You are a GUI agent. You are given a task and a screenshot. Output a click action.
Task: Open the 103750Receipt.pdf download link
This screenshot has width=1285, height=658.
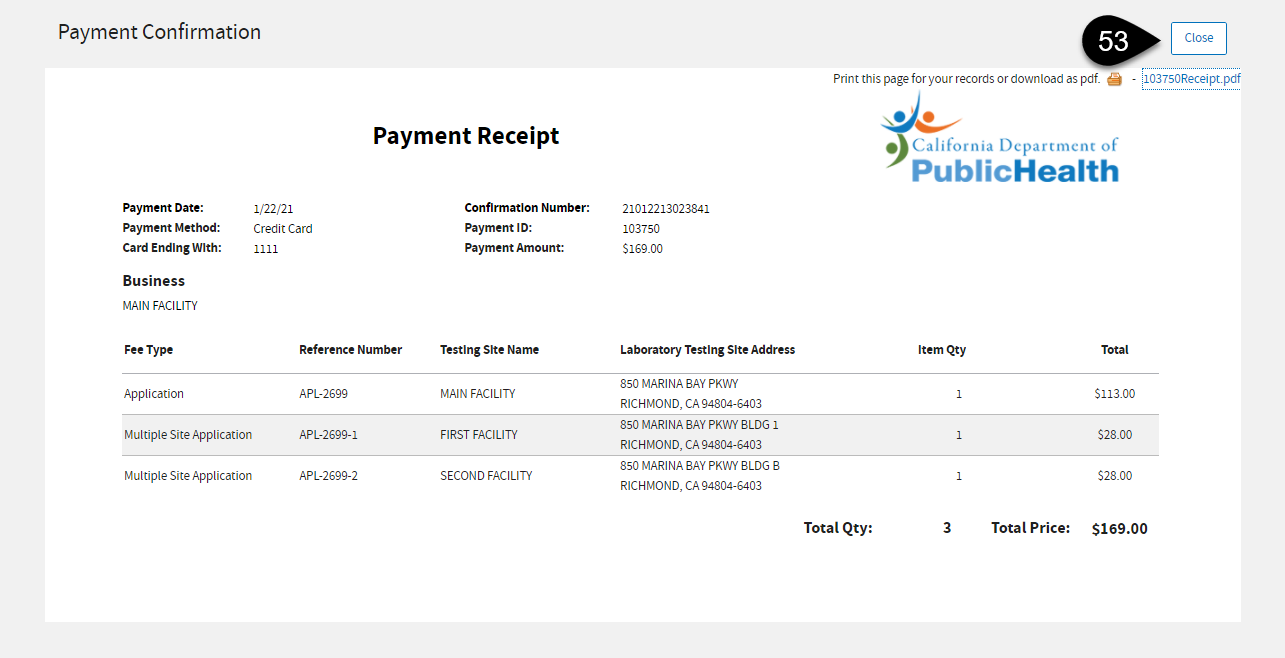point(1190,78)
